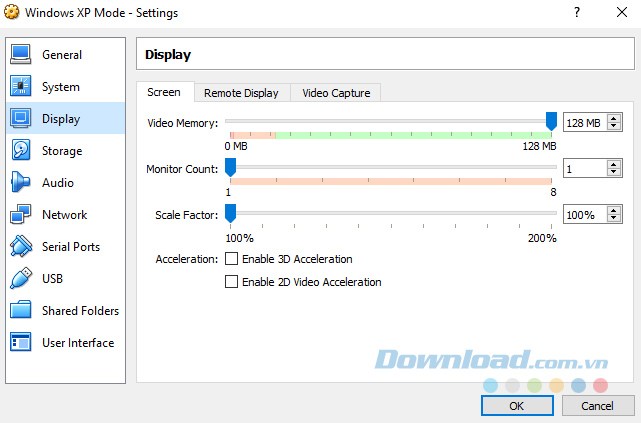
Task: Click the Video Memory 128 MB field
Action: (585, 123)
